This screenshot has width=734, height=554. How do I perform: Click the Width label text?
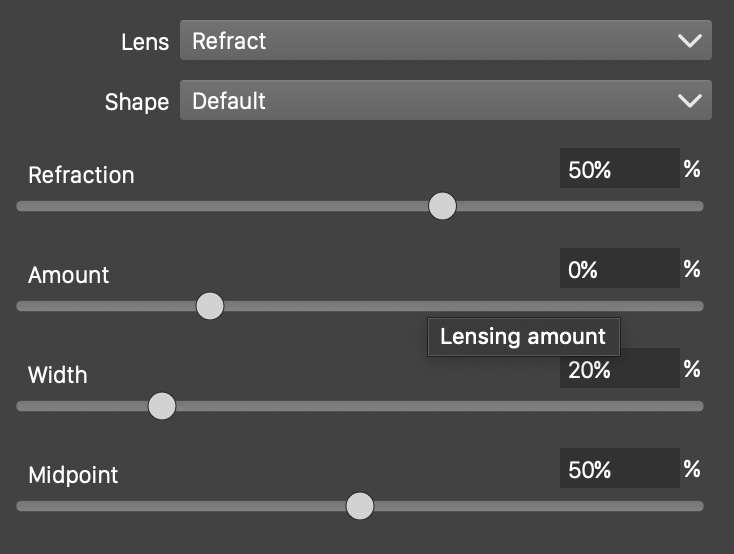click(x=58, y=375)
